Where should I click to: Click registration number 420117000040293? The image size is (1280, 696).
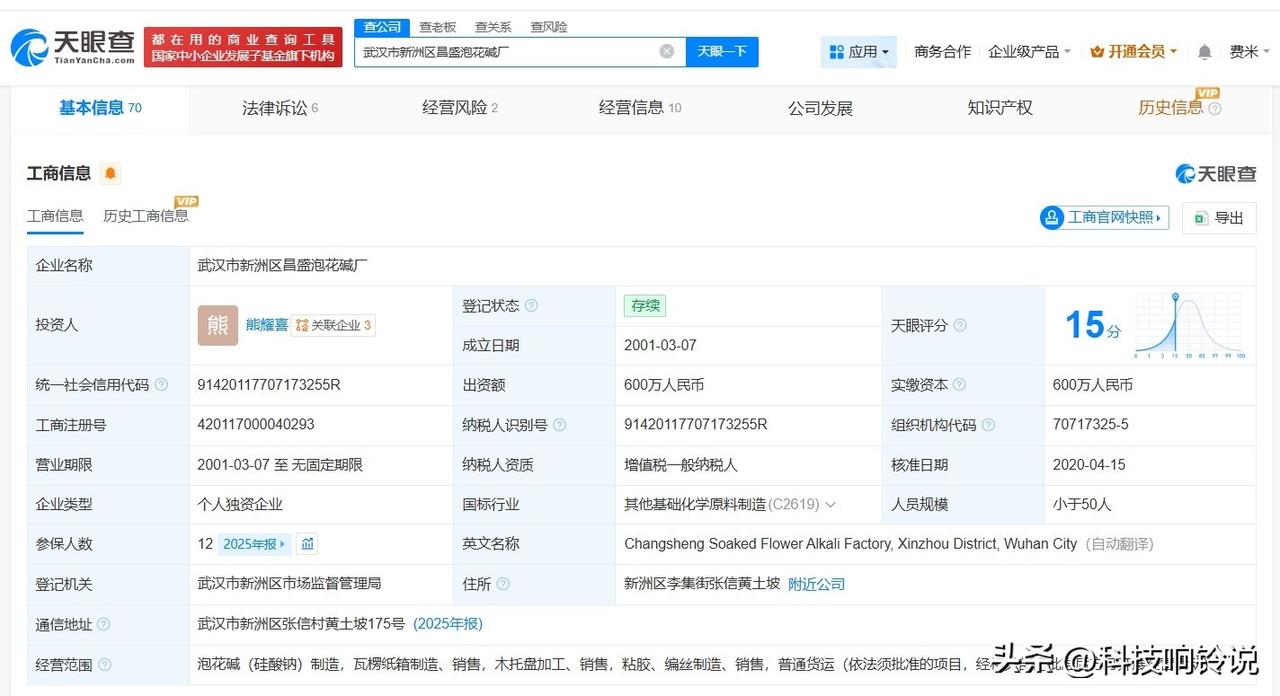[256, 425]
